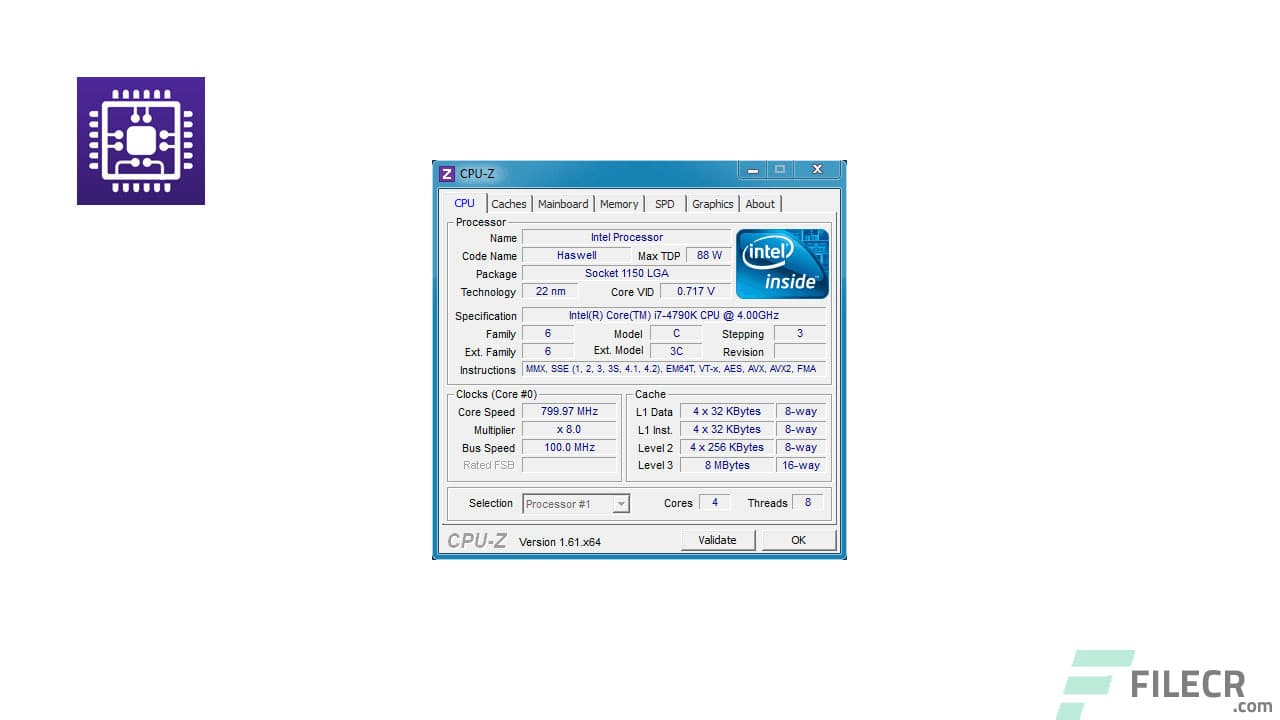Screen dimensions: 1280x720
Task: Expand the Processor #1 combo box arrow
Action: click(622, 503)
